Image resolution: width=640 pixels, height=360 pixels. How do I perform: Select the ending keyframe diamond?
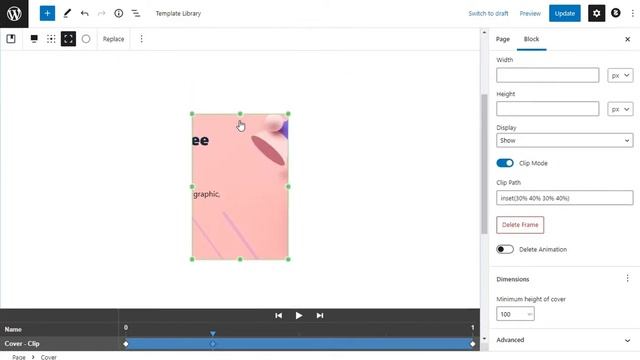coord(473,344)
